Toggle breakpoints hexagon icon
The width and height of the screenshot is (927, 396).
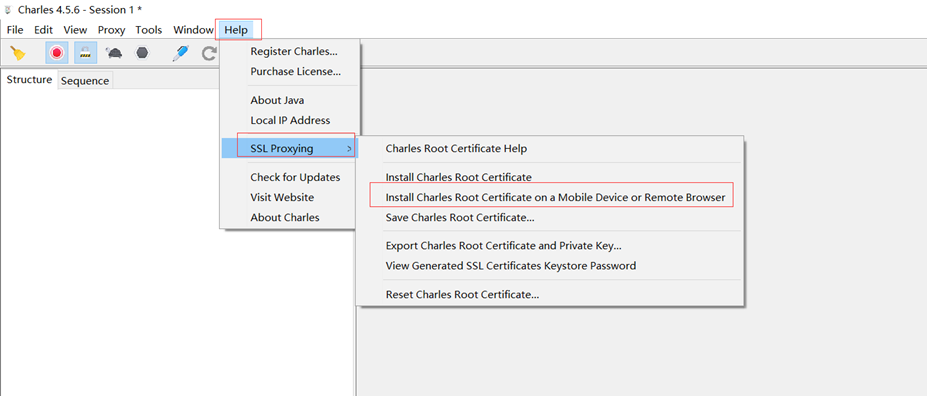(142, 53)
